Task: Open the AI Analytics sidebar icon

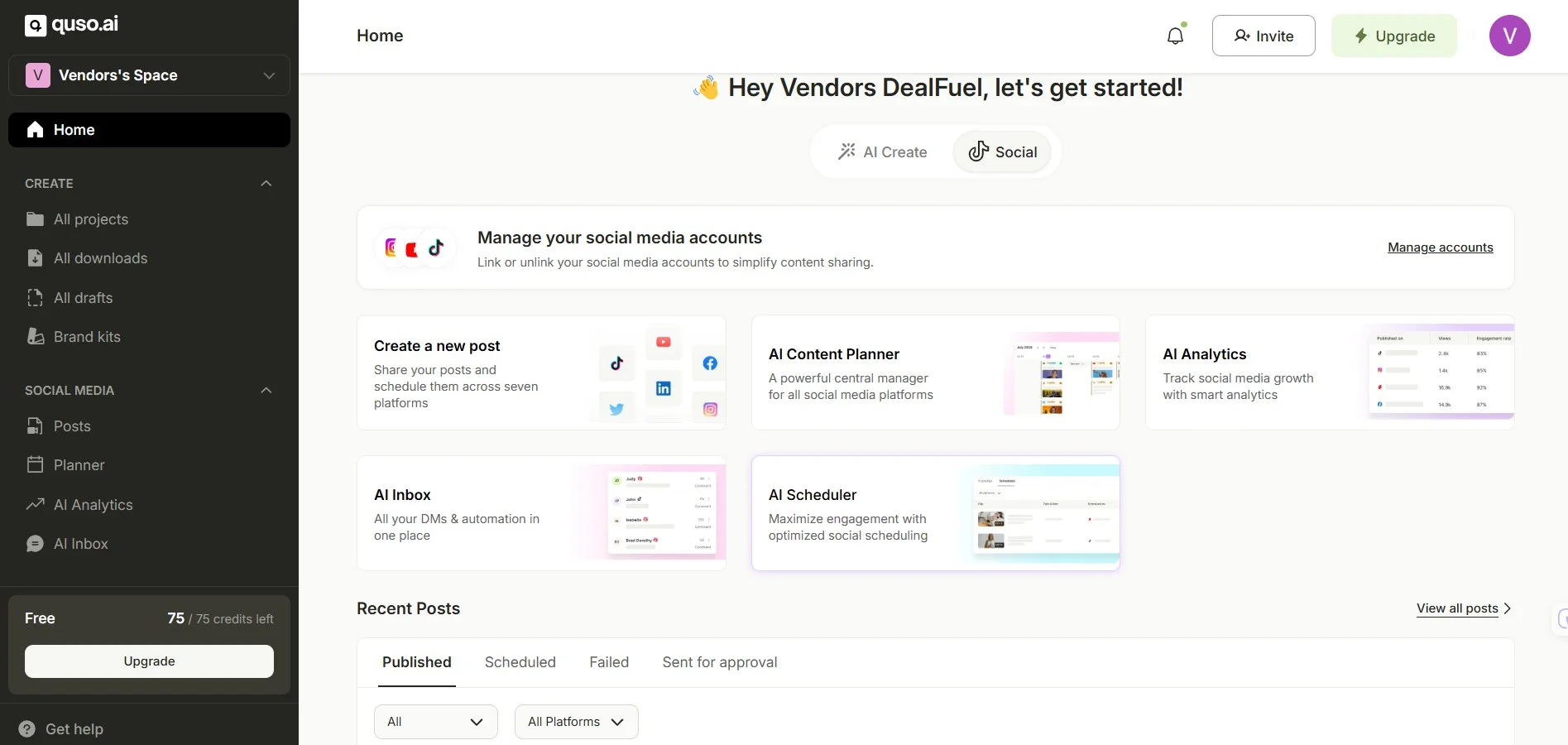Action: coord(35,505)
